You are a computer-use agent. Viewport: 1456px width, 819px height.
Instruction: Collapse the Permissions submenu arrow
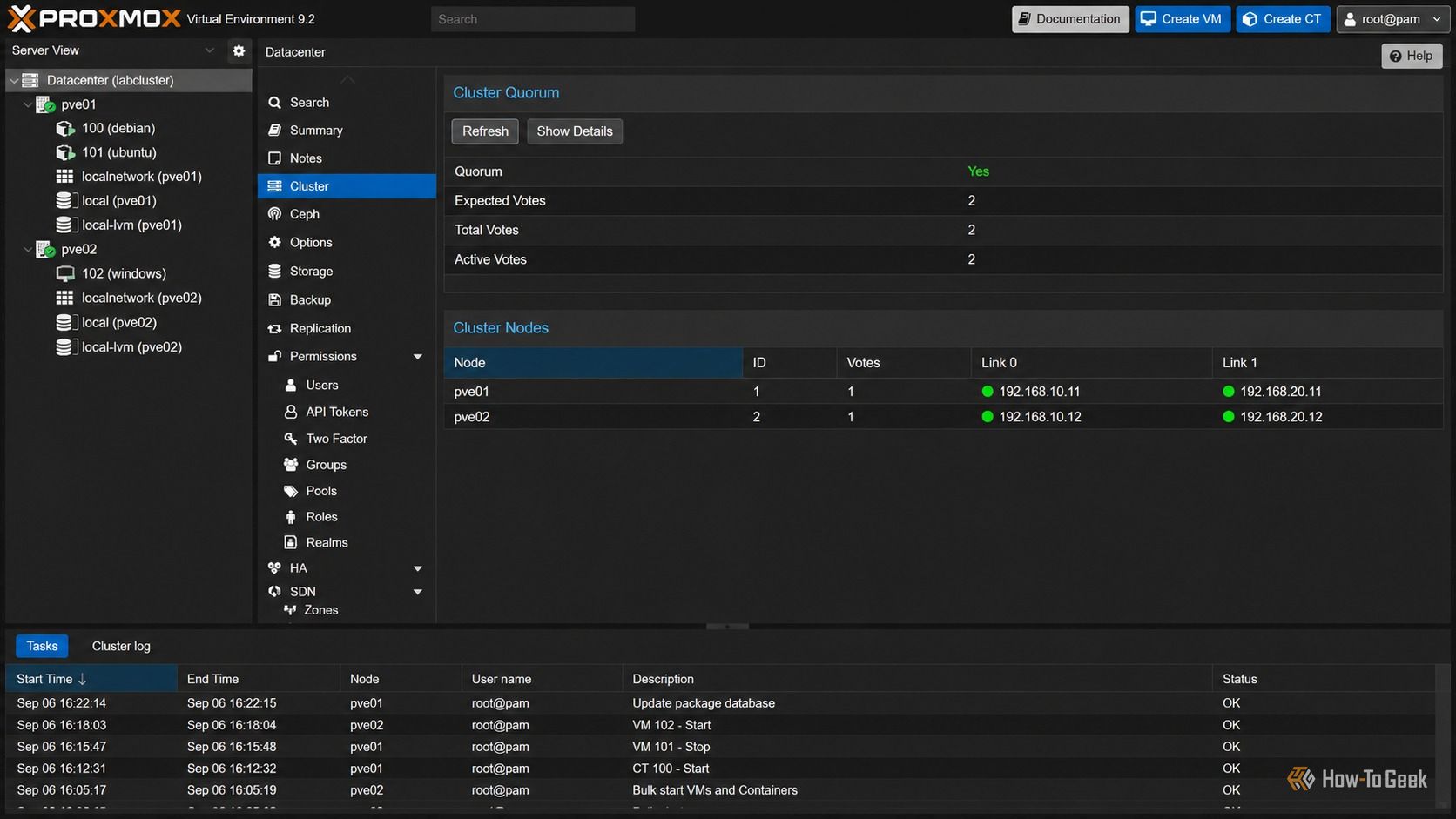click(418, 357)
